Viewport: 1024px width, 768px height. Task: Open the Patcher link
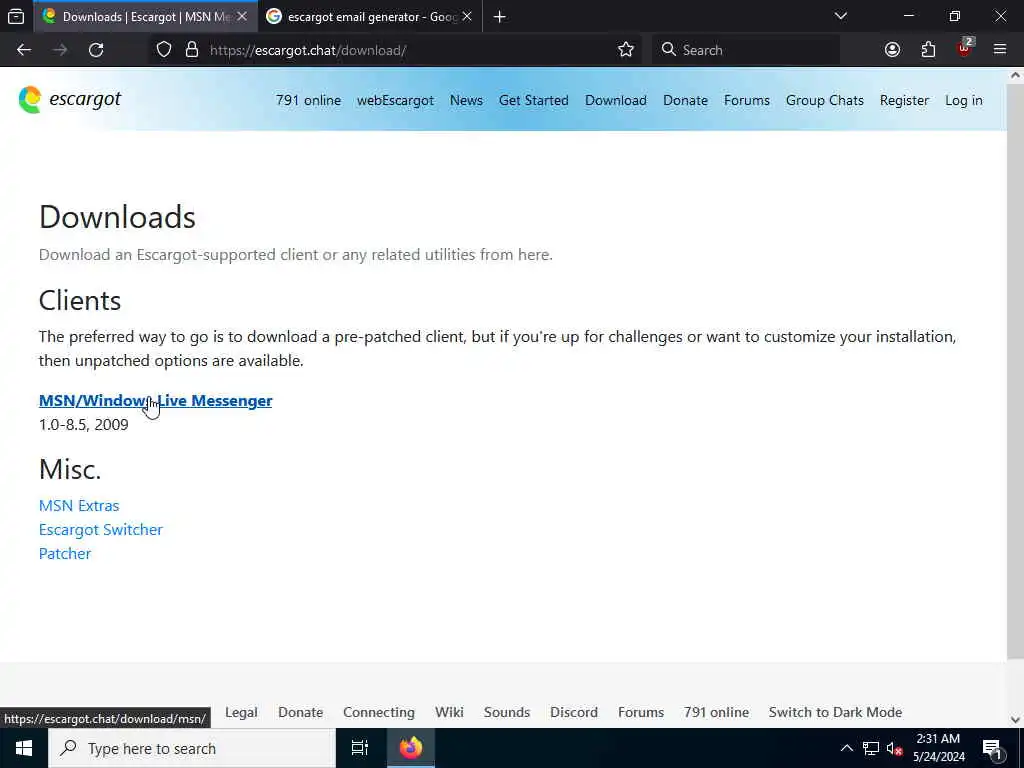pyautogui.click(x=65, y=554)
